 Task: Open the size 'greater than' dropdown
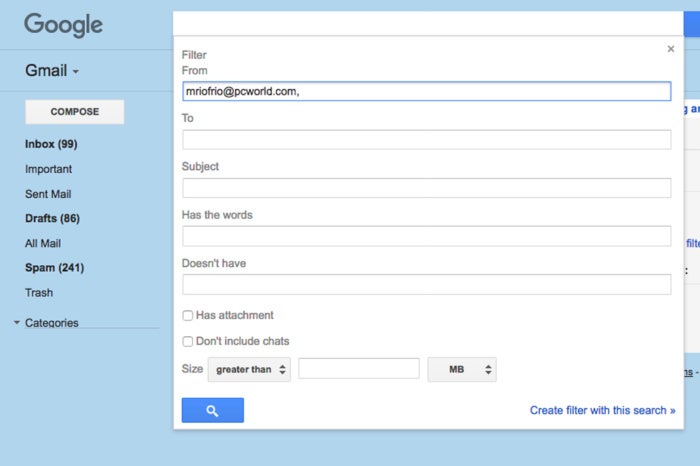click(x=249, y=369)
